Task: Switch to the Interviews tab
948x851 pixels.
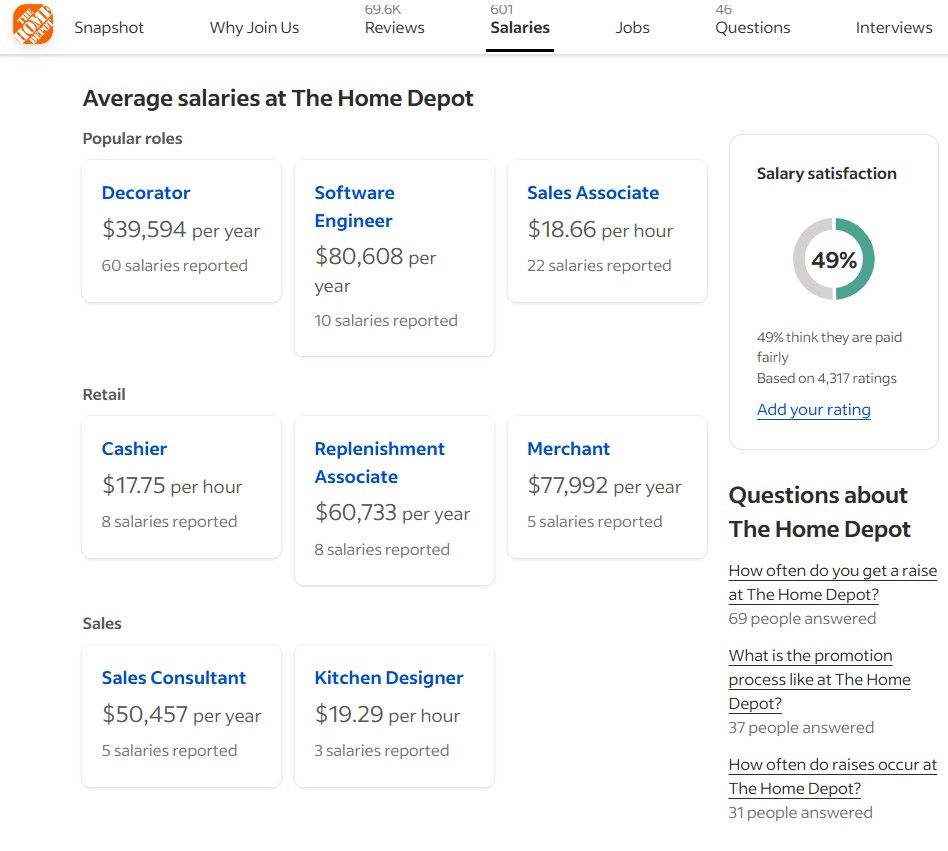Action: pyautogui.click(x=893, y=28)
